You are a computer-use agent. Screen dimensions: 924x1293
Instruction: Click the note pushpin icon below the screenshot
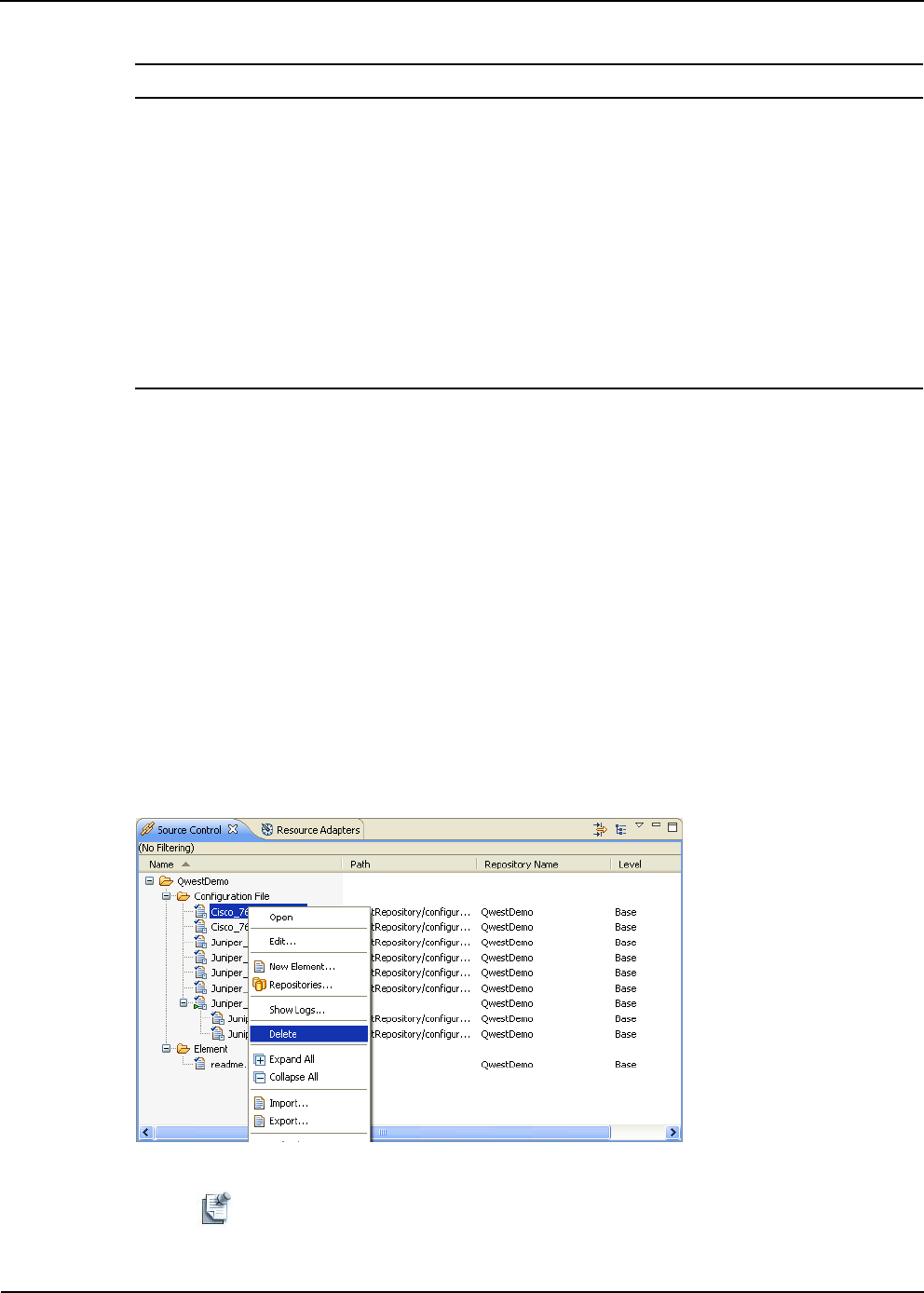pos(216,1207)
